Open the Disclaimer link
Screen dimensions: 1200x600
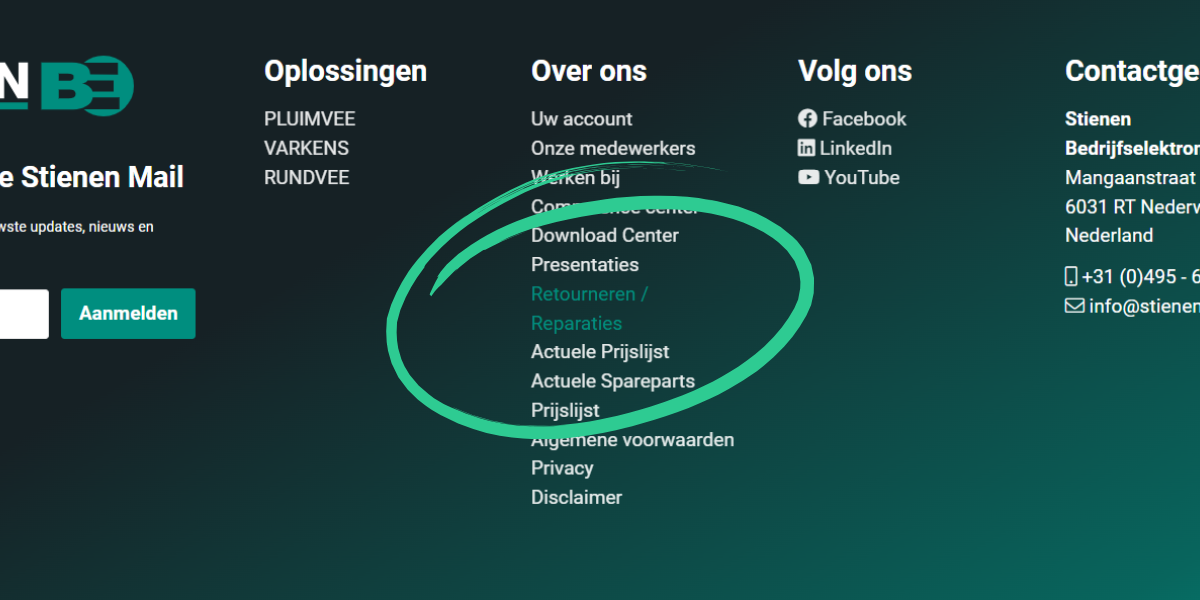(x=576, y=497)
